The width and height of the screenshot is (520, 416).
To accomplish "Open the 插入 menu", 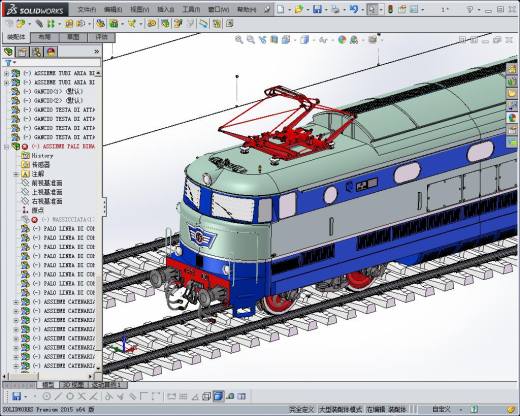I will (x=165, y=10).
